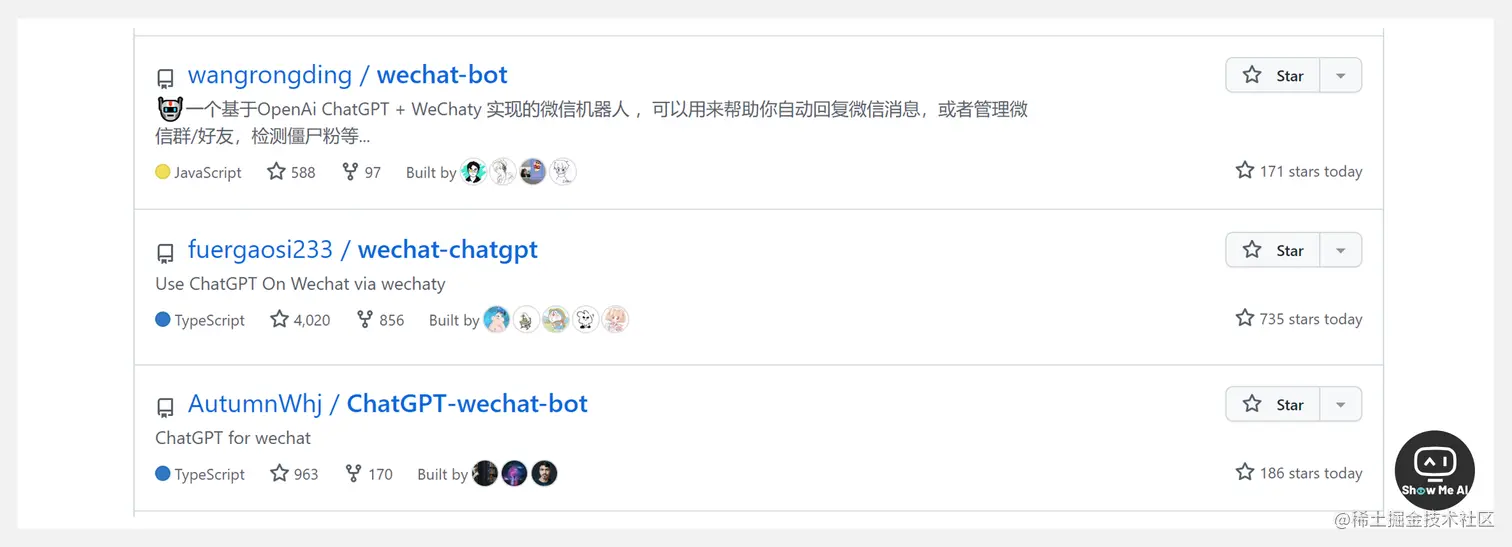Open 170 forks of ChatGPT-wechat-bot

click(368, 474)
